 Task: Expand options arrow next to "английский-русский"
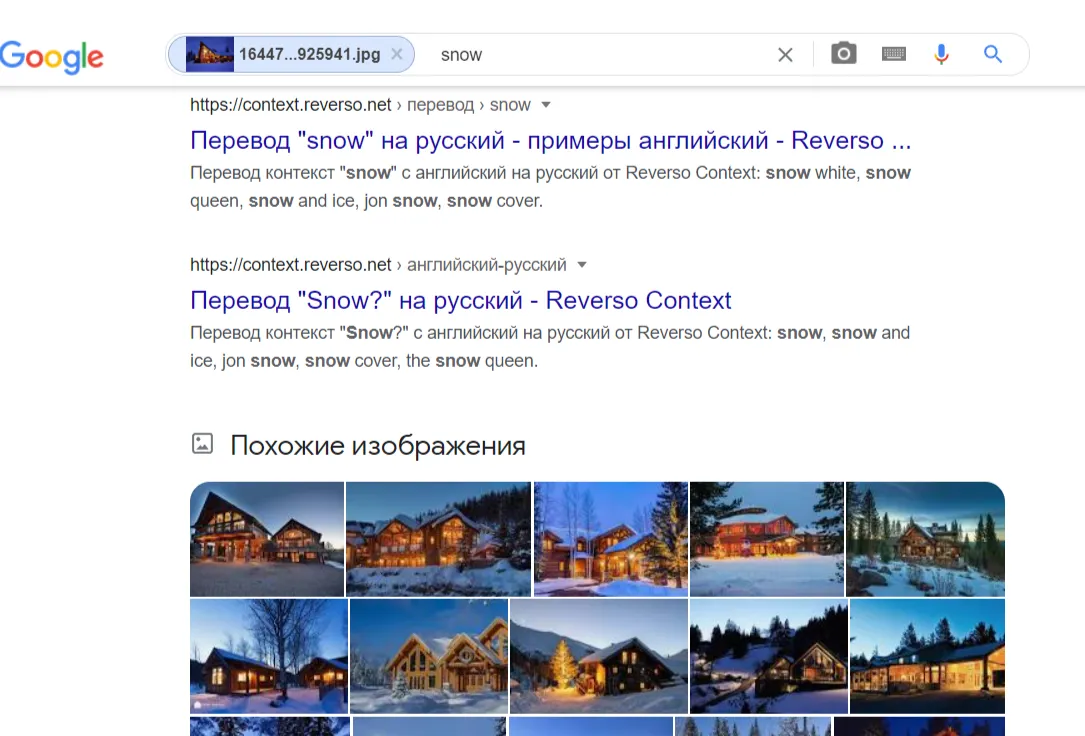point(582,265)
